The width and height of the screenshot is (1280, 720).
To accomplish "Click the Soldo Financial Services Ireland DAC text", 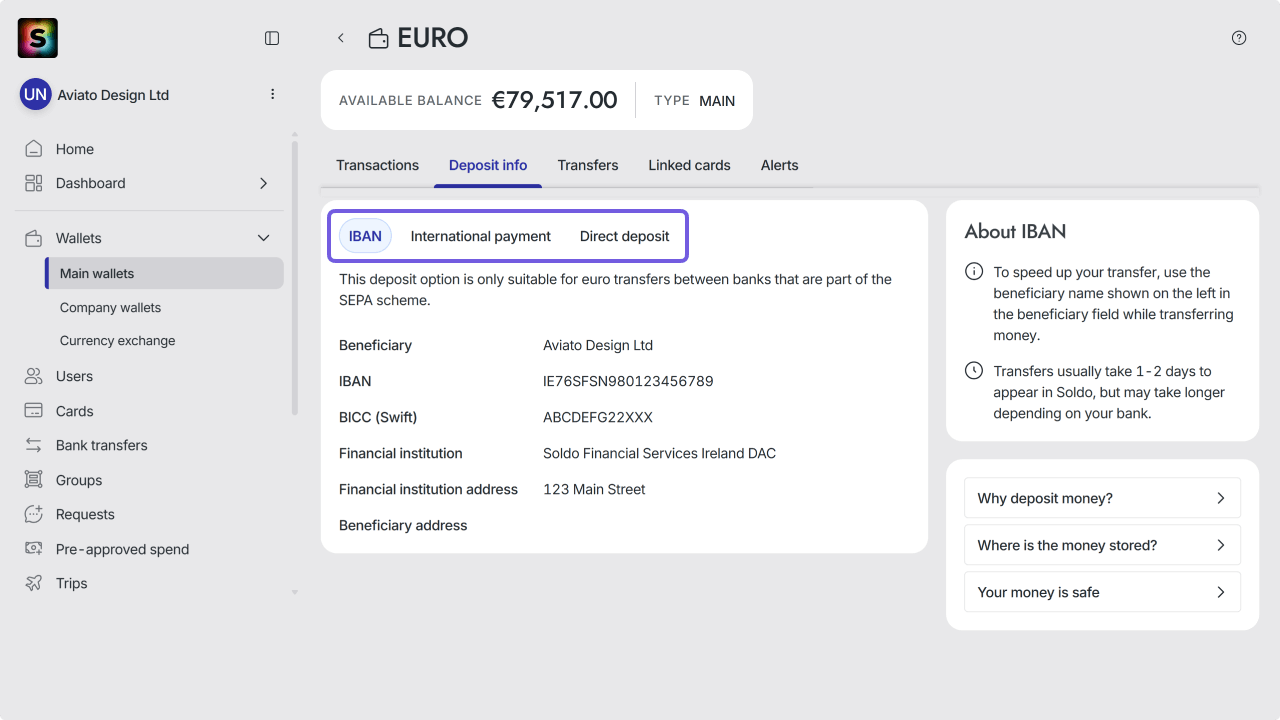I will point(659,453).
